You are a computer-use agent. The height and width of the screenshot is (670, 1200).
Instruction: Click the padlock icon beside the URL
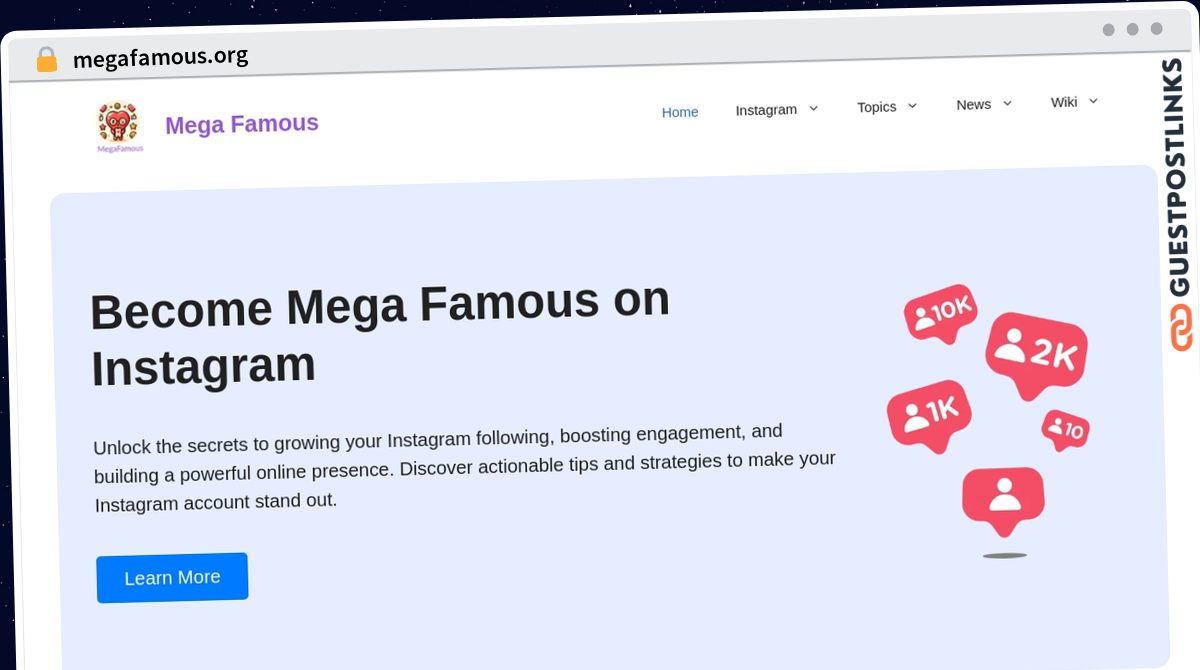[x=46, y=60]
